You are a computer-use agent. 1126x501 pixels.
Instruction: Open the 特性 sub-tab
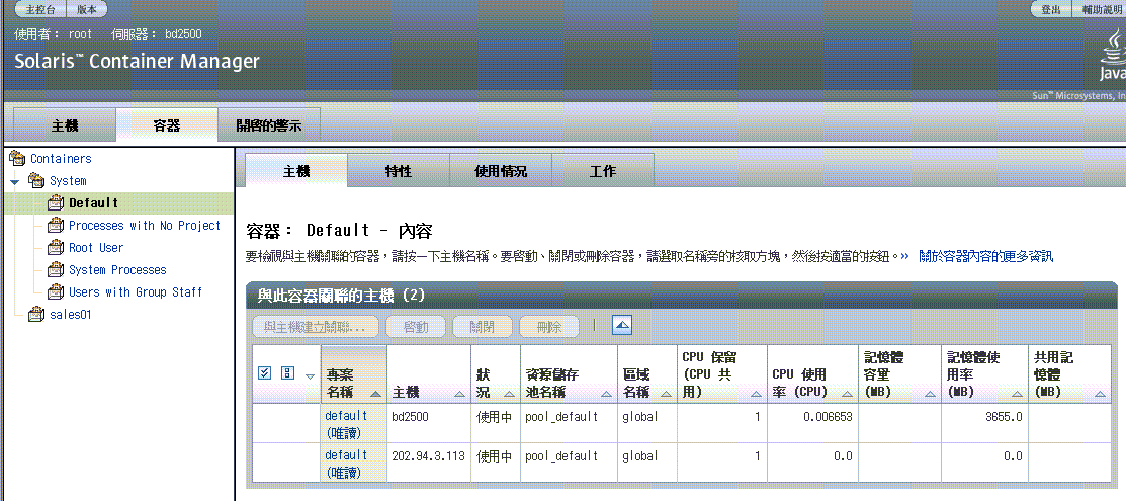coord(399,172)
